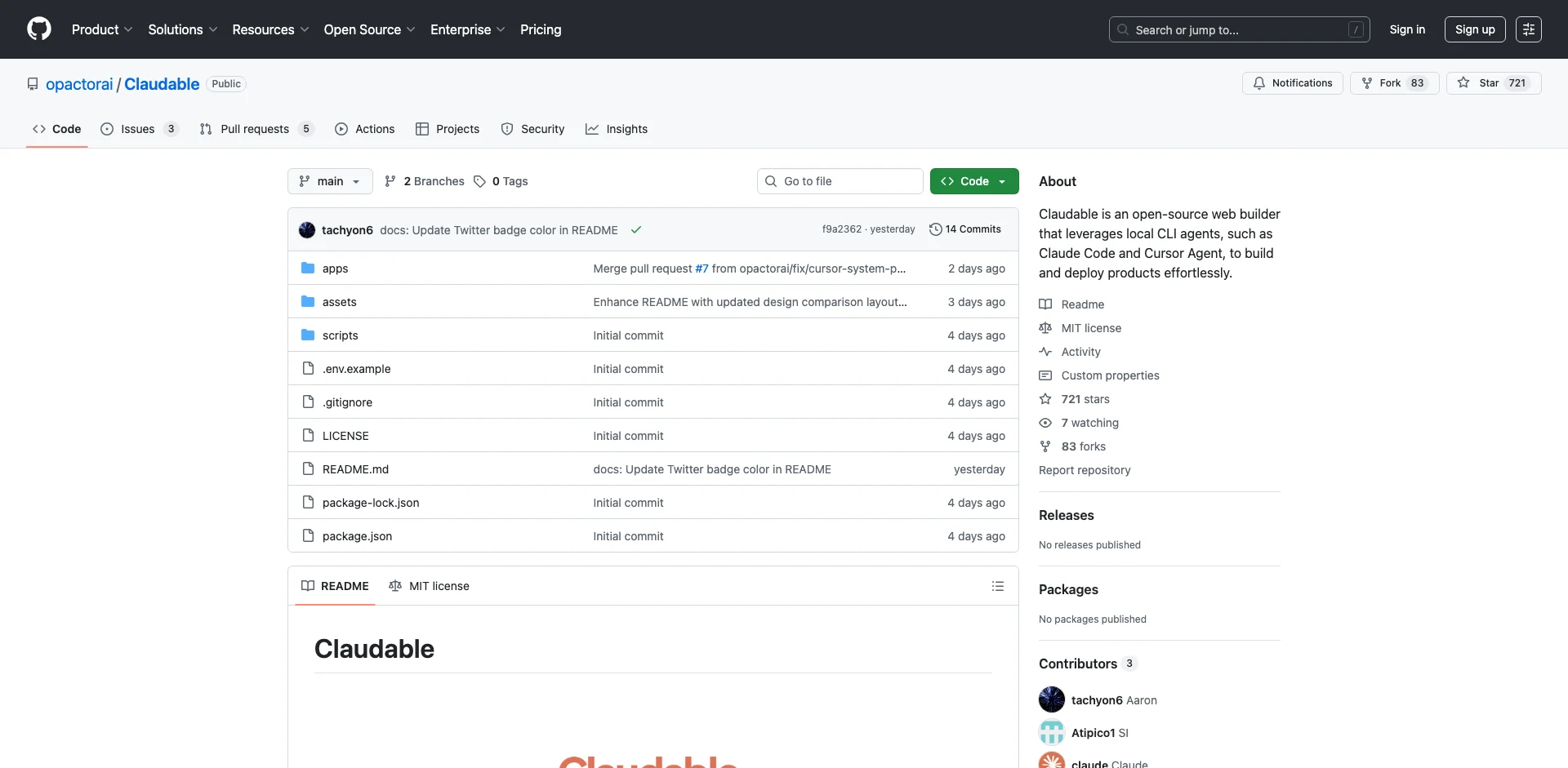
Task: Open the Report repository link
Action: click(1085, 470)
